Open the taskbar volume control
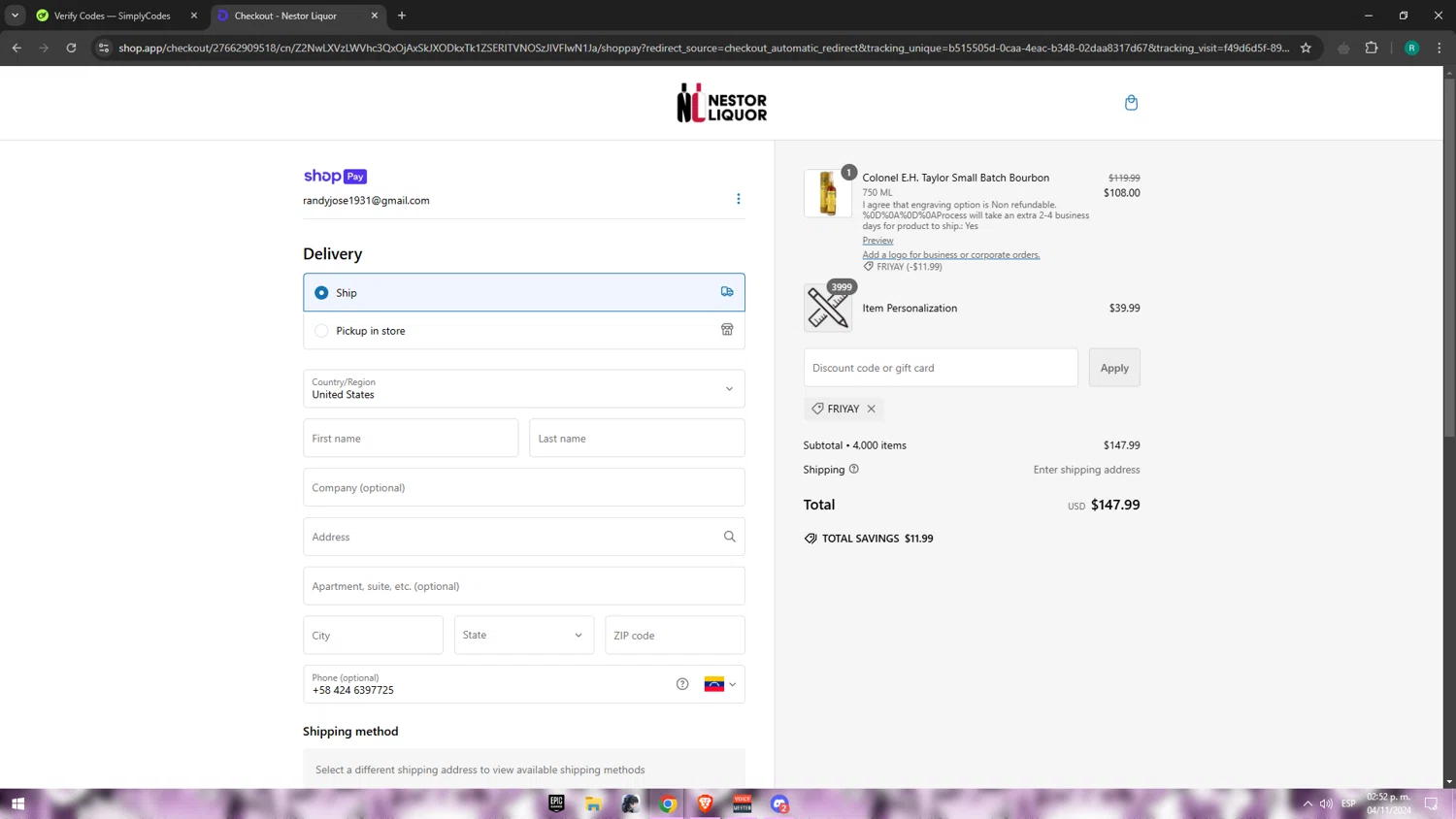 point(1326,803)
